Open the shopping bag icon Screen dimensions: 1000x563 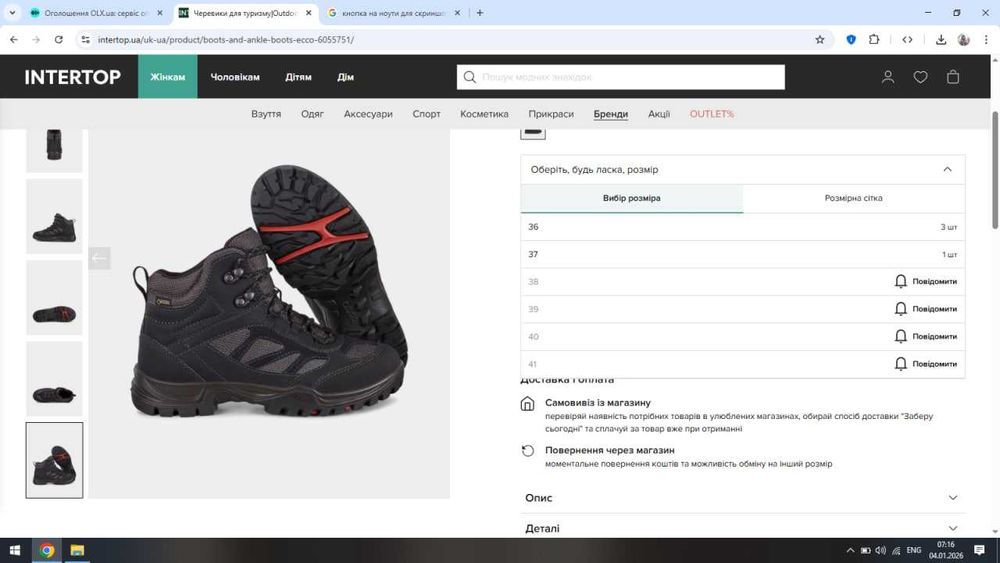coord(953,77)
